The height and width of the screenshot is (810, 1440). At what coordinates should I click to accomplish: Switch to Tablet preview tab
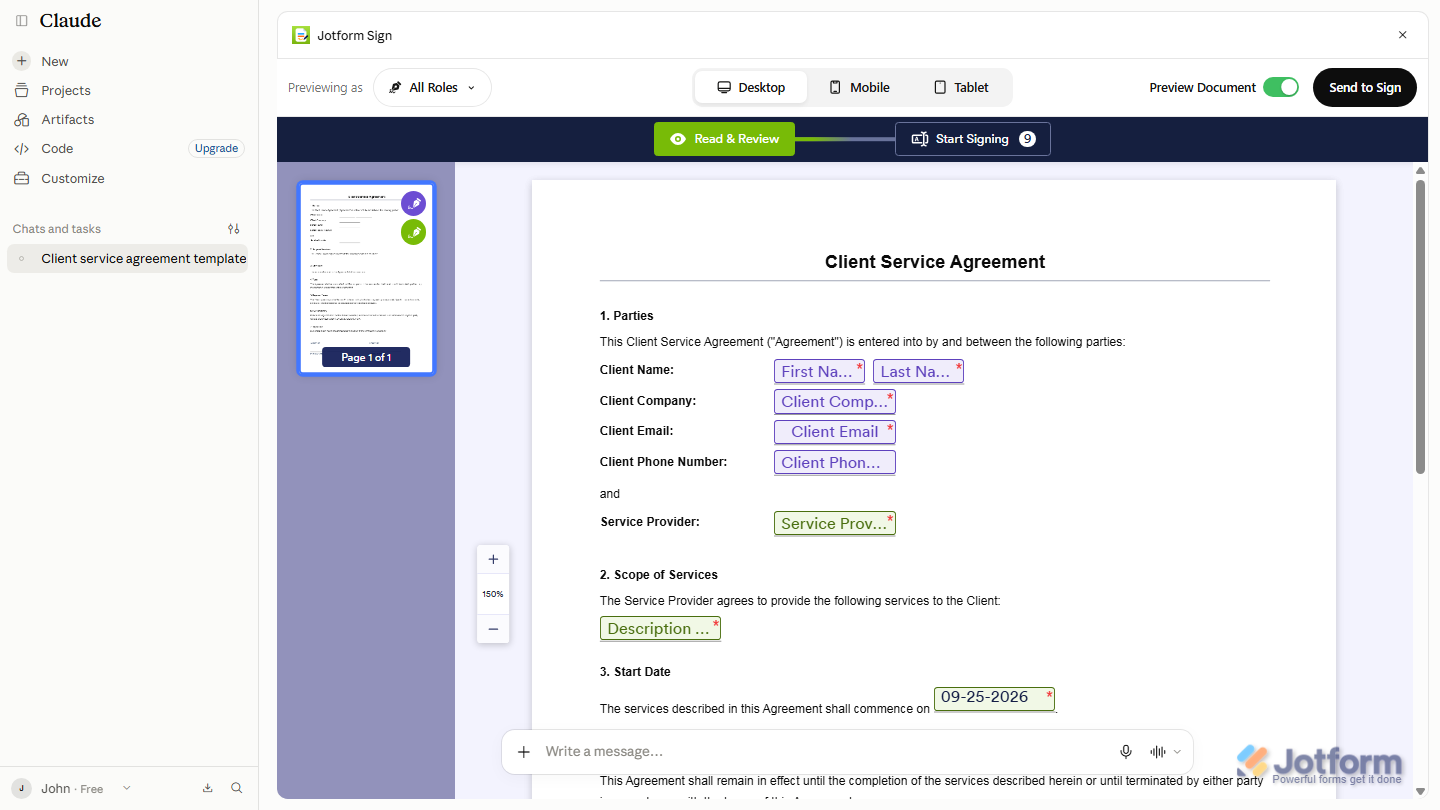point(961,87)
